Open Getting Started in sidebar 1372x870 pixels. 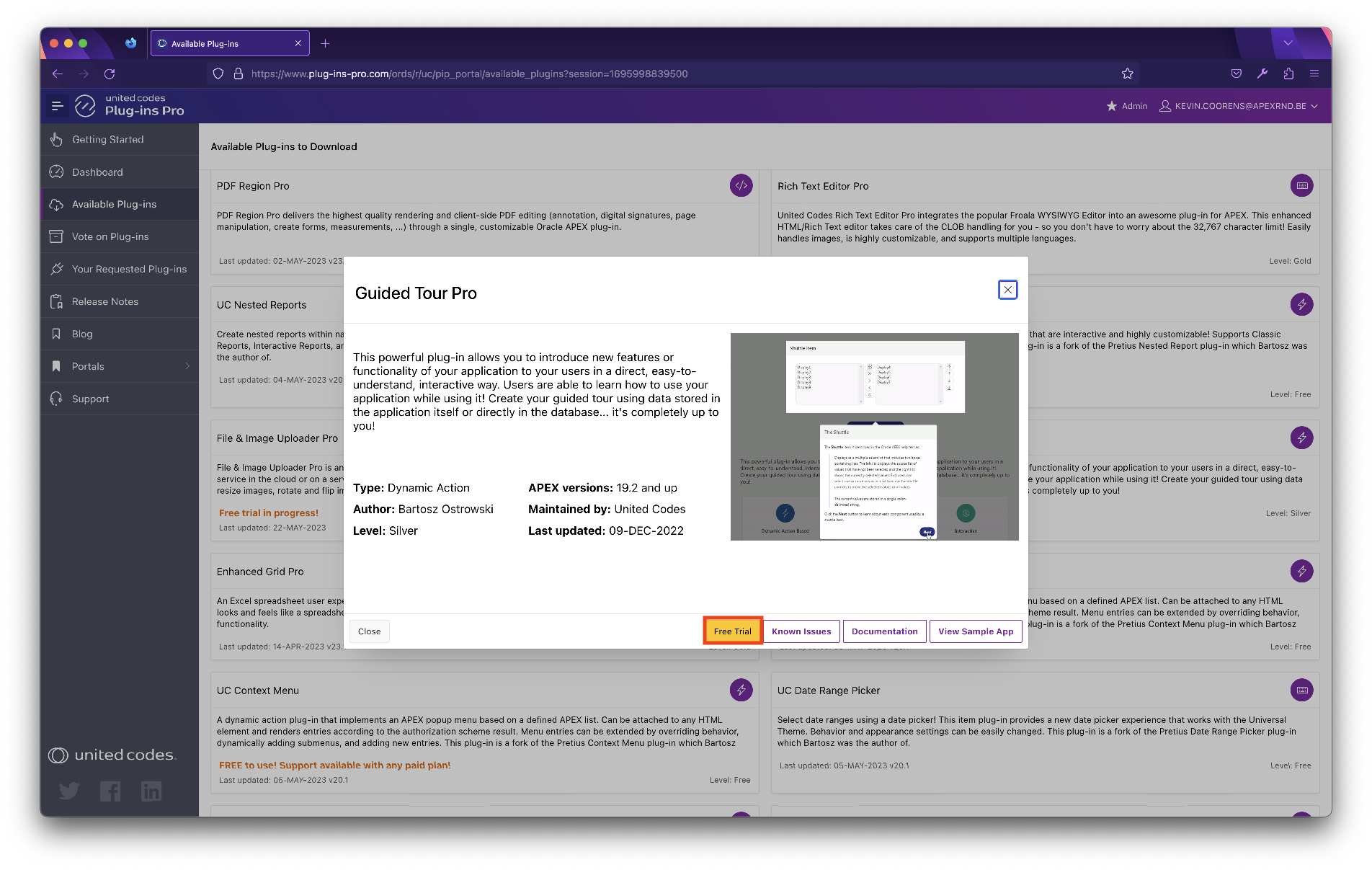120,139
